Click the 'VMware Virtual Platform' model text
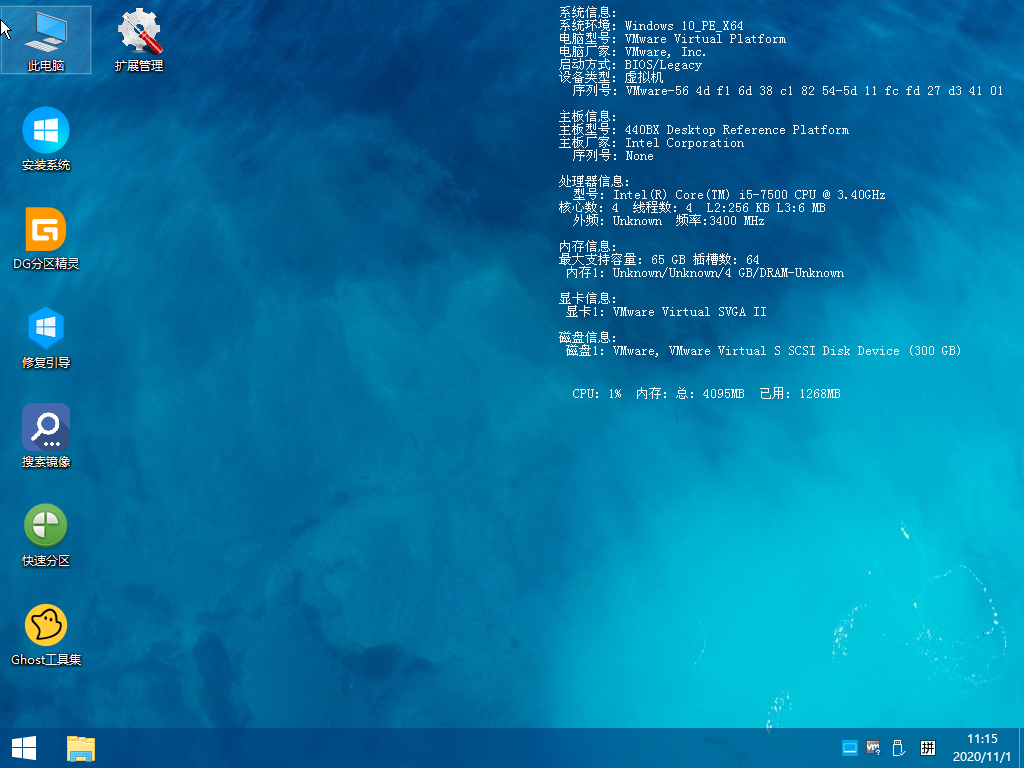This screenshot has width=1024, height=768. (x=705, y=39)
